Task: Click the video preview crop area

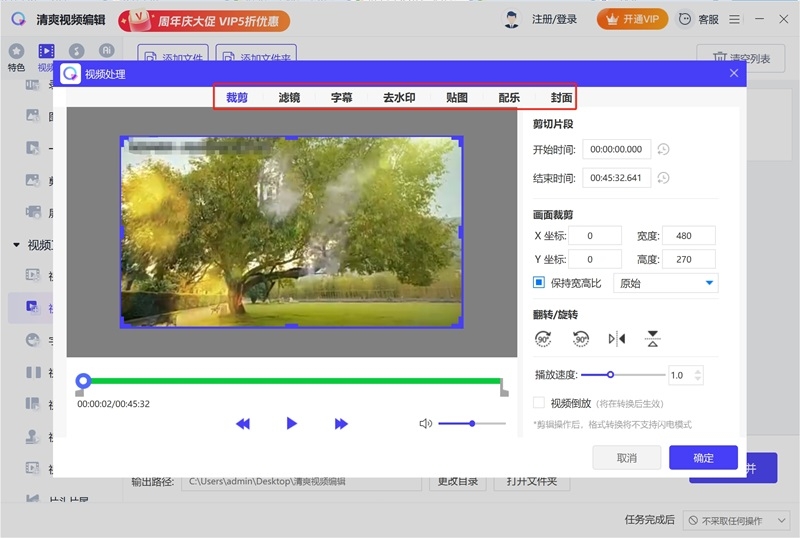Action: tap(291, 232)
